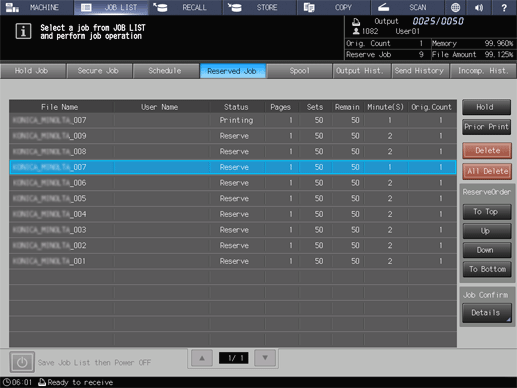This screenshot has height=388, width=517.
Task: Click the All Delete button
Action: [x=487, y=171]
